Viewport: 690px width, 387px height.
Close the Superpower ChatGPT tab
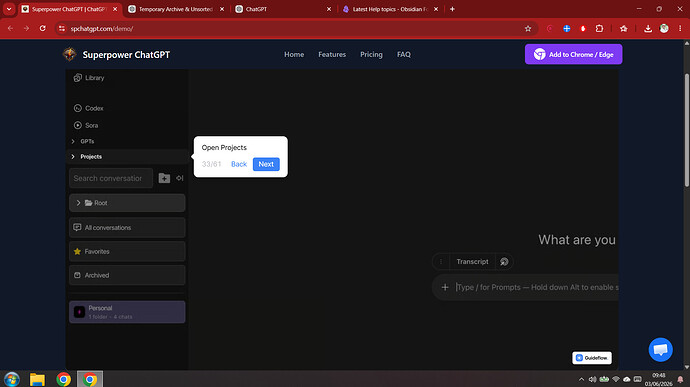click(115, 9)
